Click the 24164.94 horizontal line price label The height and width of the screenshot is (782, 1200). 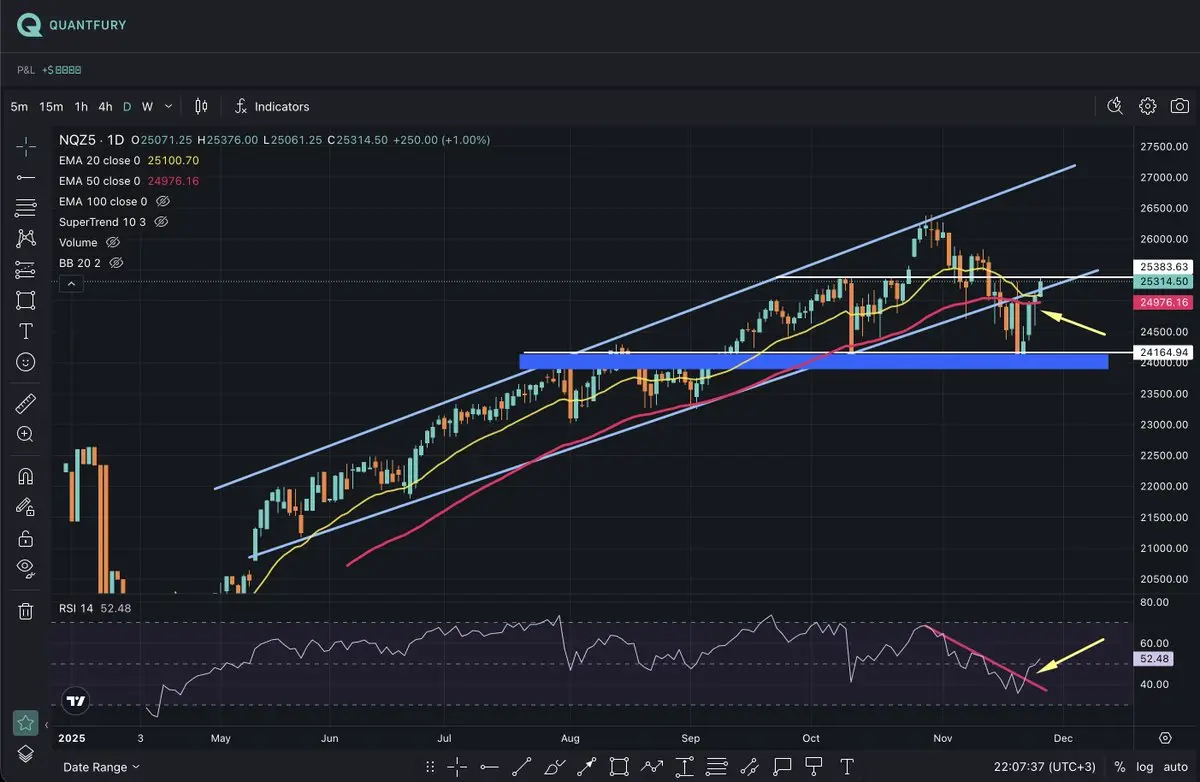click(x=1163, y=352)
